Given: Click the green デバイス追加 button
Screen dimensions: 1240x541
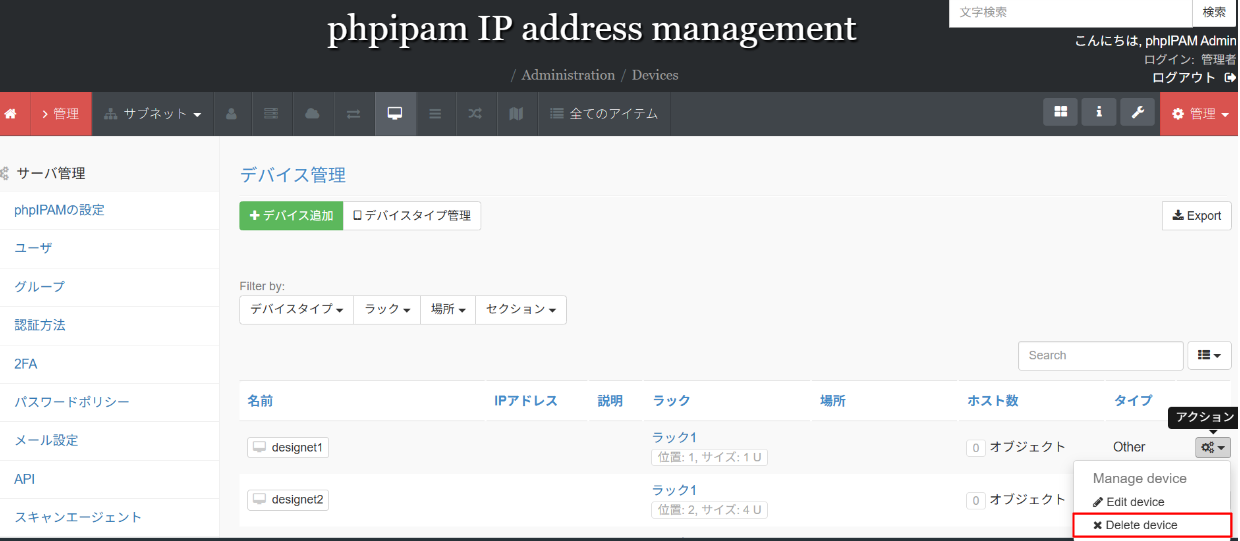Looking at the screenshot, I should pyautogui.click(x=291, y=216).
